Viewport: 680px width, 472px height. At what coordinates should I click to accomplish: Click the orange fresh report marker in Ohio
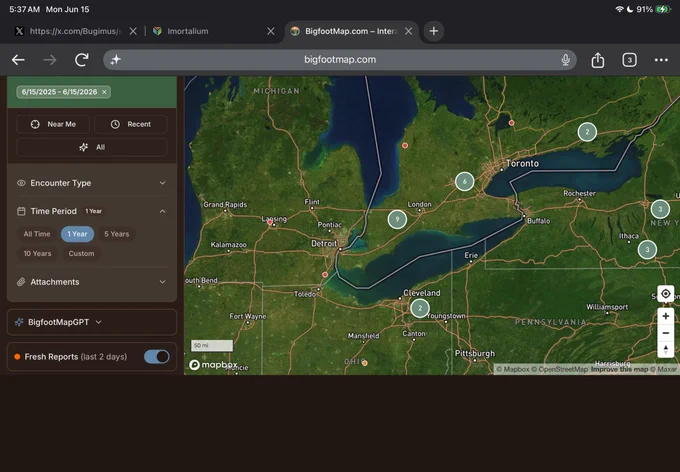(x=365, y=363)
